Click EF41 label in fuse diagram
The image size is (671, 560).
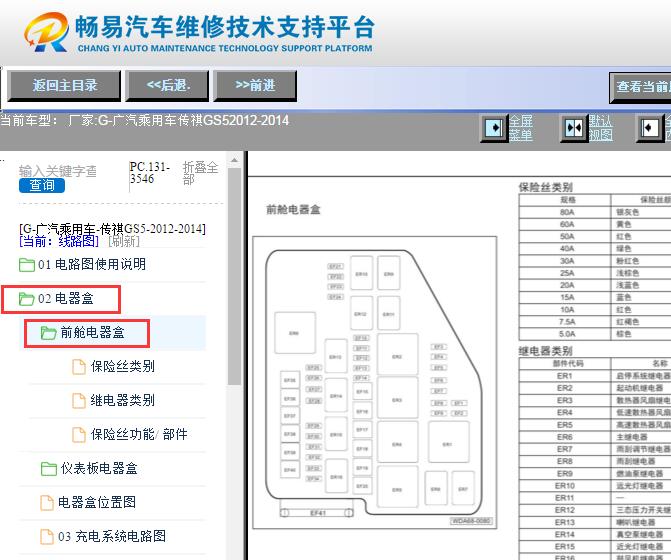point(318,513)
